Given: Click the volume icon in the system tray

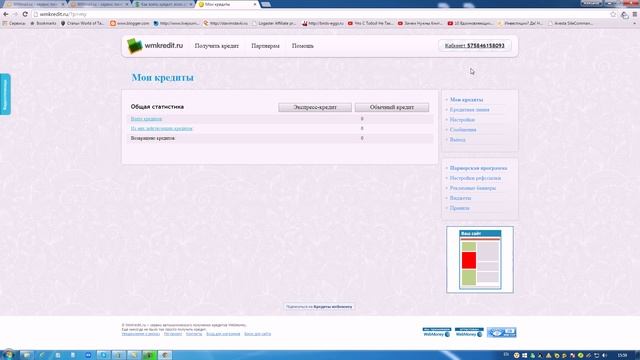Looking at the screenshot, I should point(604,356).
